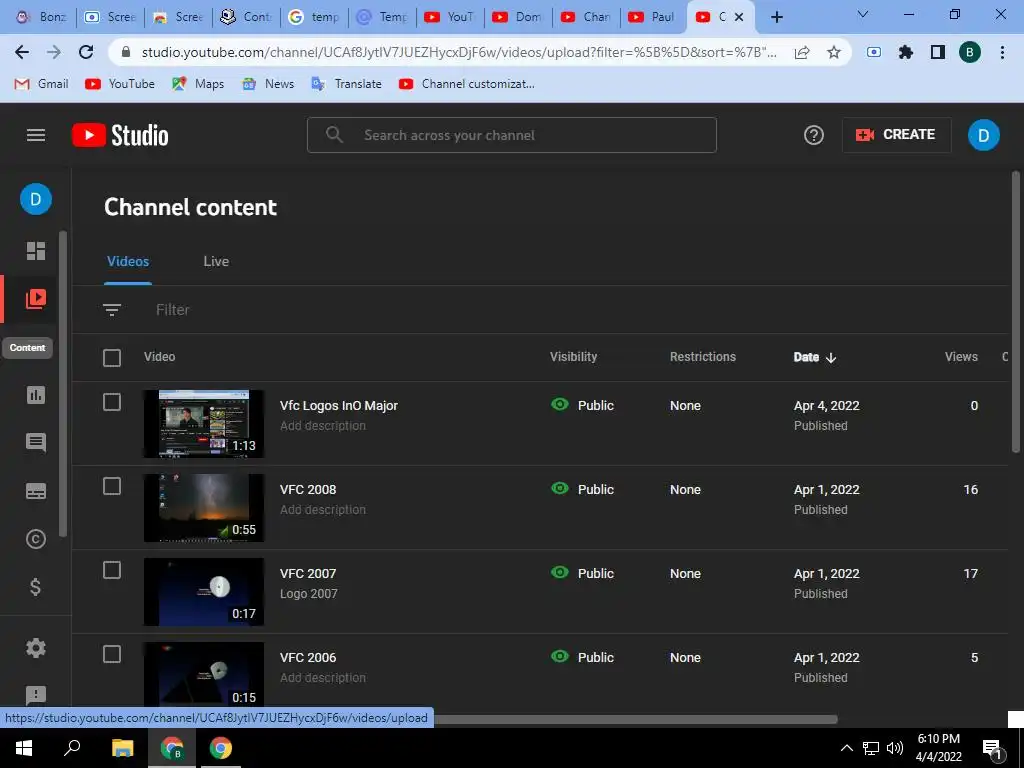The width and height of the screenshot is (1024, 768).
Task: Open the Extensions puzzle icon
Action: [906, 52]
